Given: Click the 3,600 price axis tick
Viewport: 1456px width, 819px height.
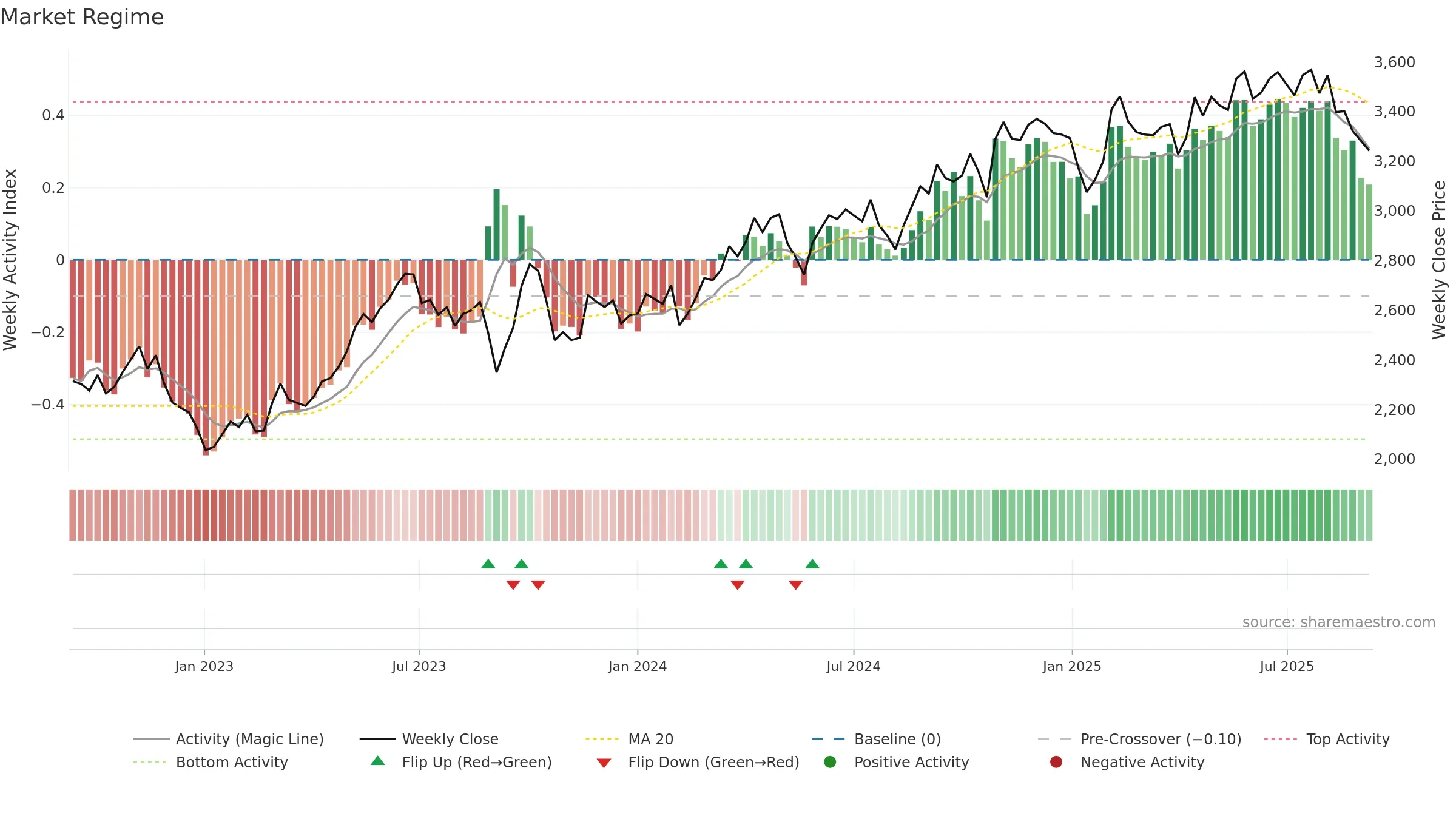Looking at the screenshot, I should click(x=1395, y=62).
